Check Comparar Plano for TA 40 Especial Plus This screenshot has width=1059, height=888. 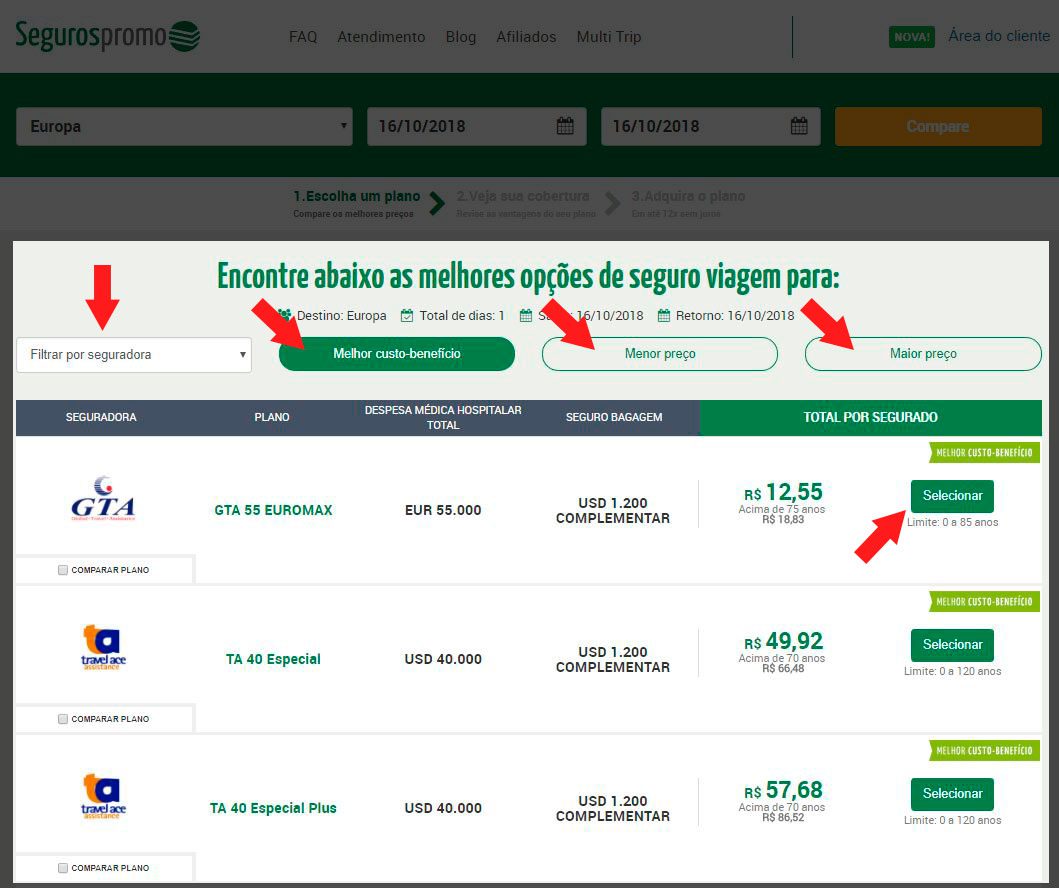coord(63,868)
